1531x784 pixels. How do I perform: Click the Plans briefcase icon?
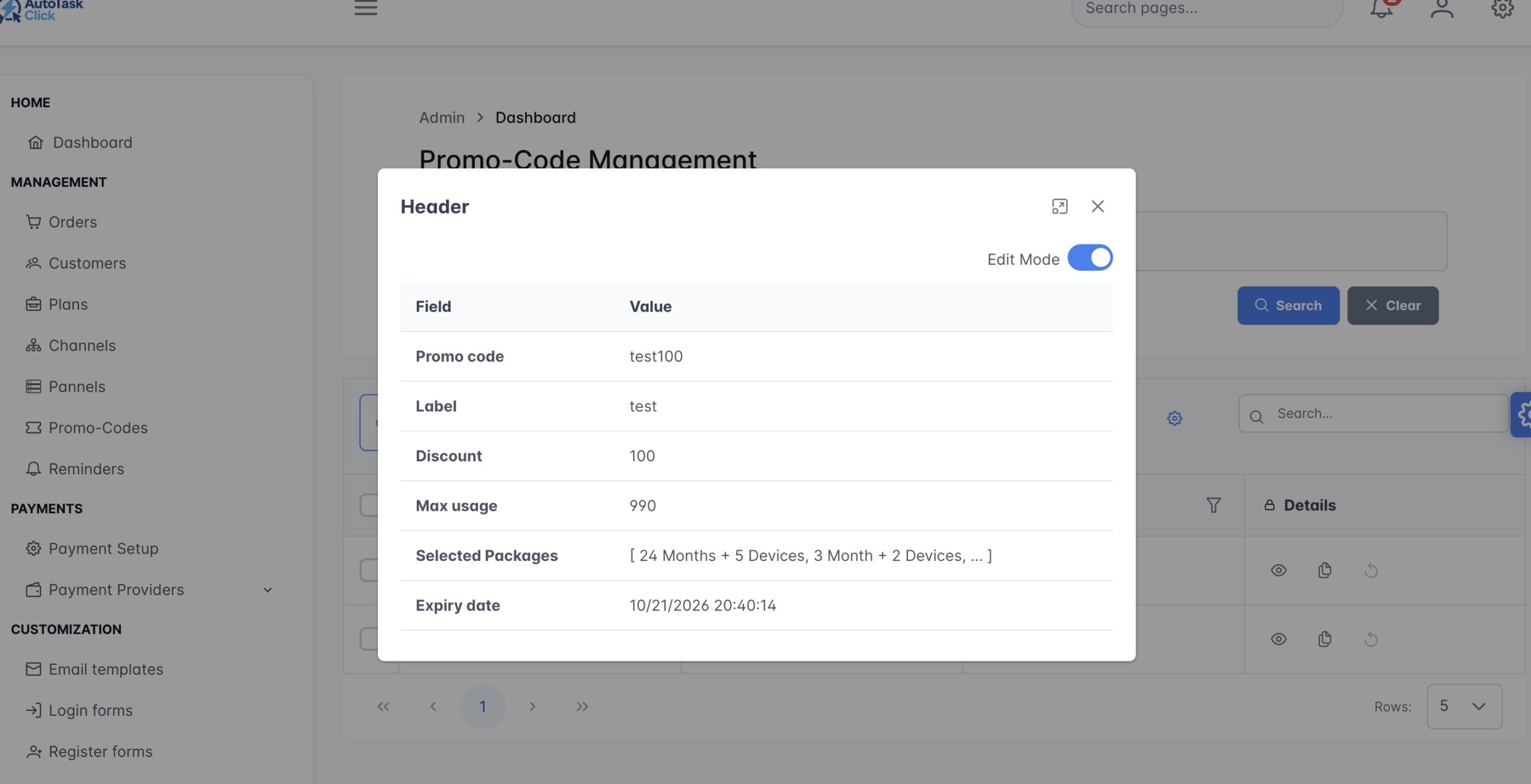click(33, 304)
